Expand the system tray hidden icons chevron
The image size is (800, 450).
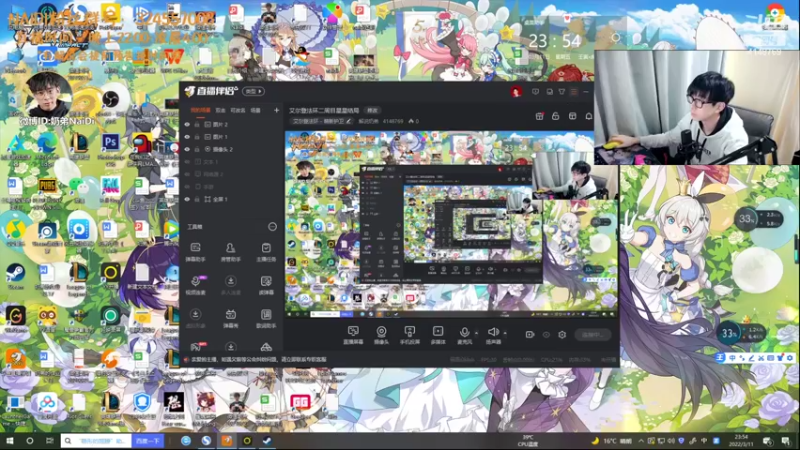click(x=641, y=441)
